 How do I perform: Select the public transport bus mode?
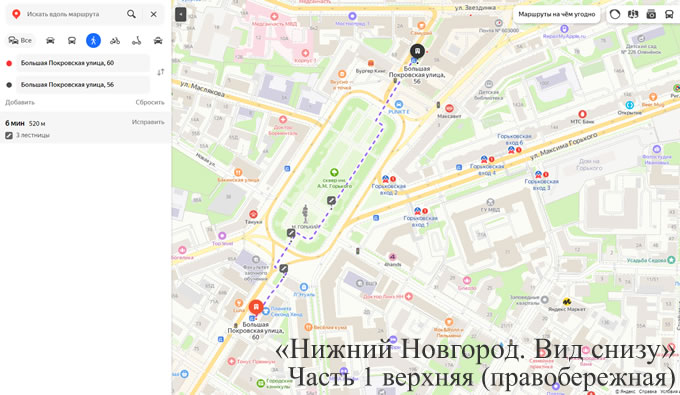coord(72,40)
